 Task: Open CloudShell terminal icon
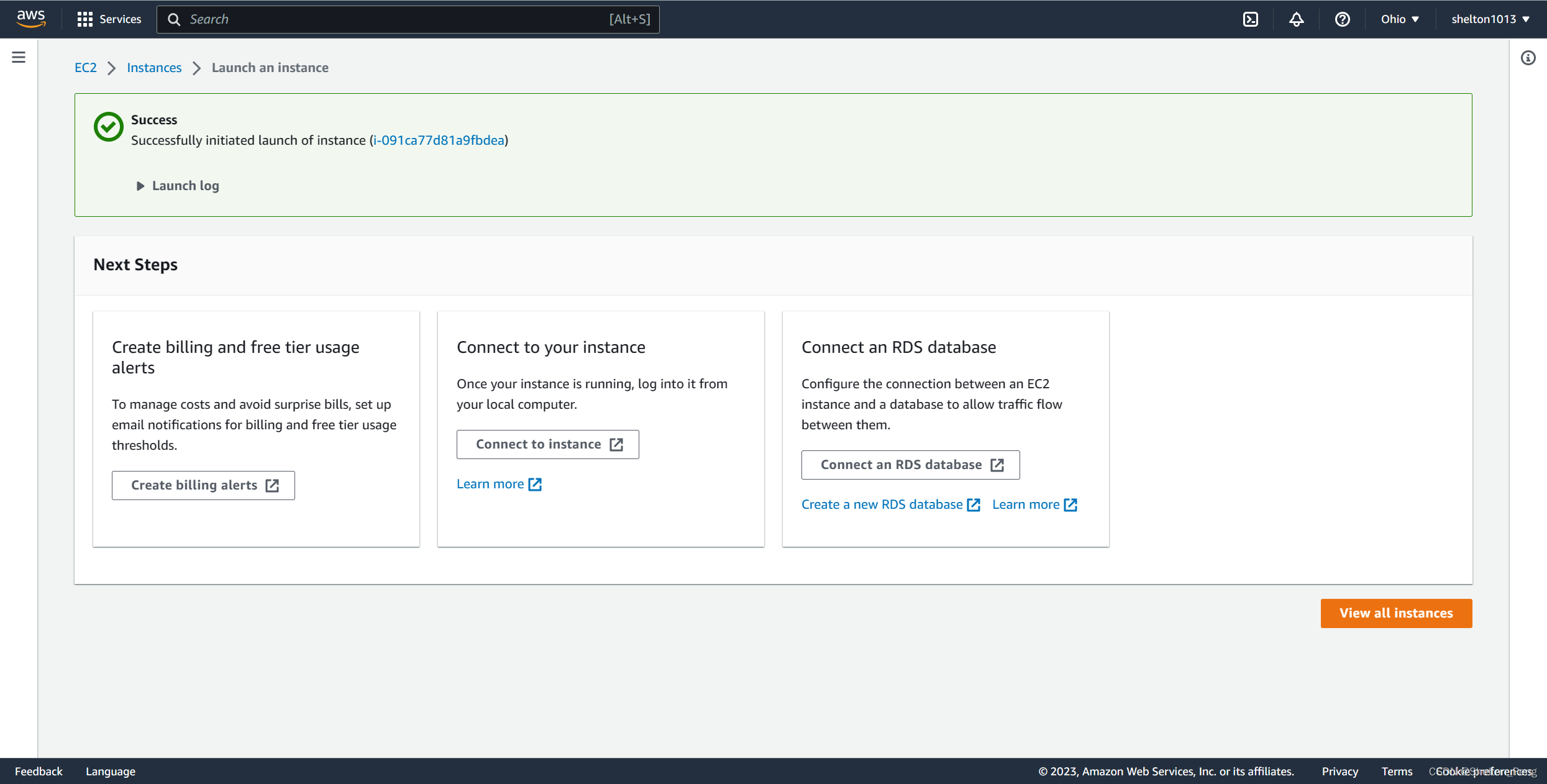click(1250, 19)
